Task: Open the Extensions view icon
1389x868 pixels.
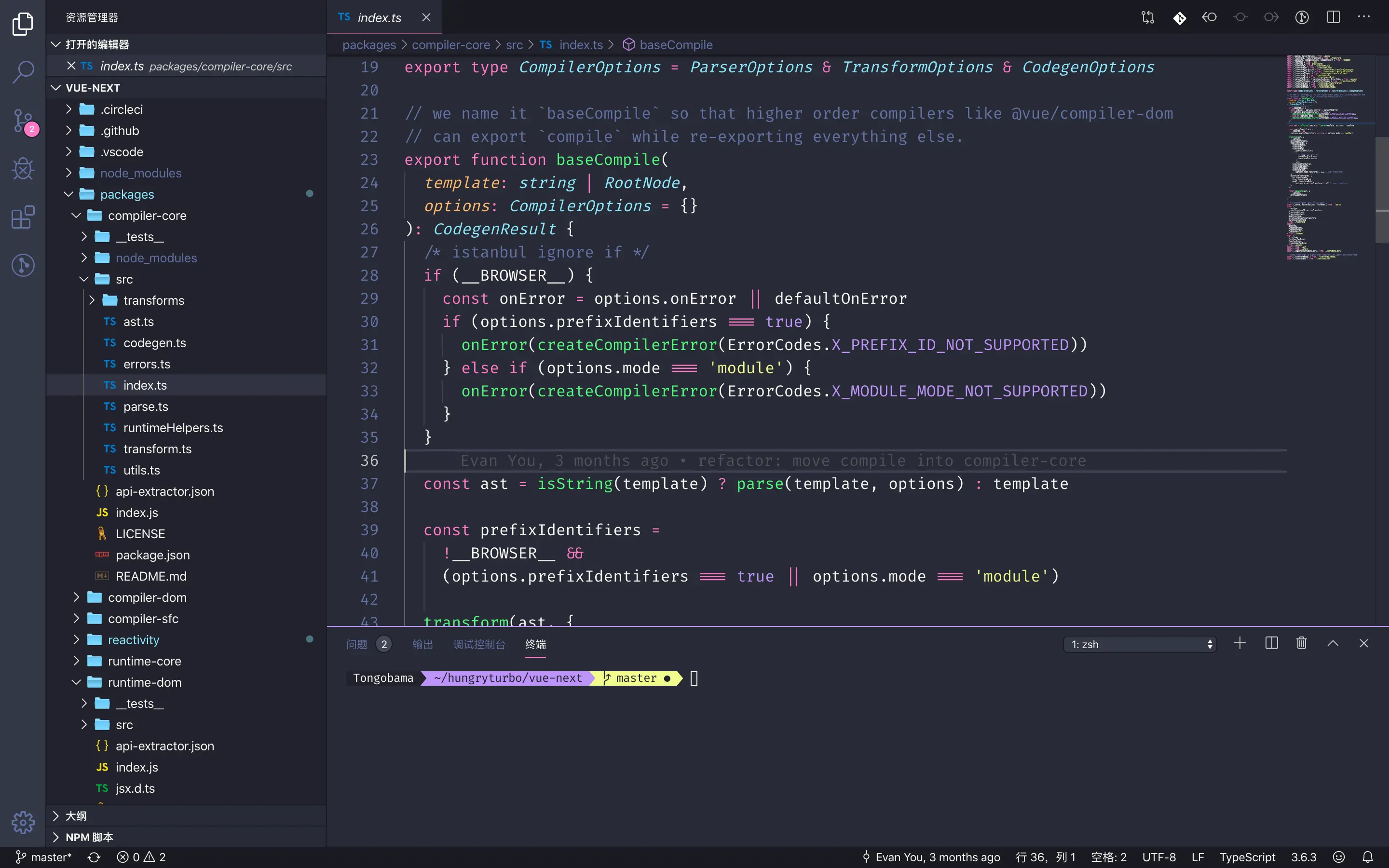Action: (23, 217)
